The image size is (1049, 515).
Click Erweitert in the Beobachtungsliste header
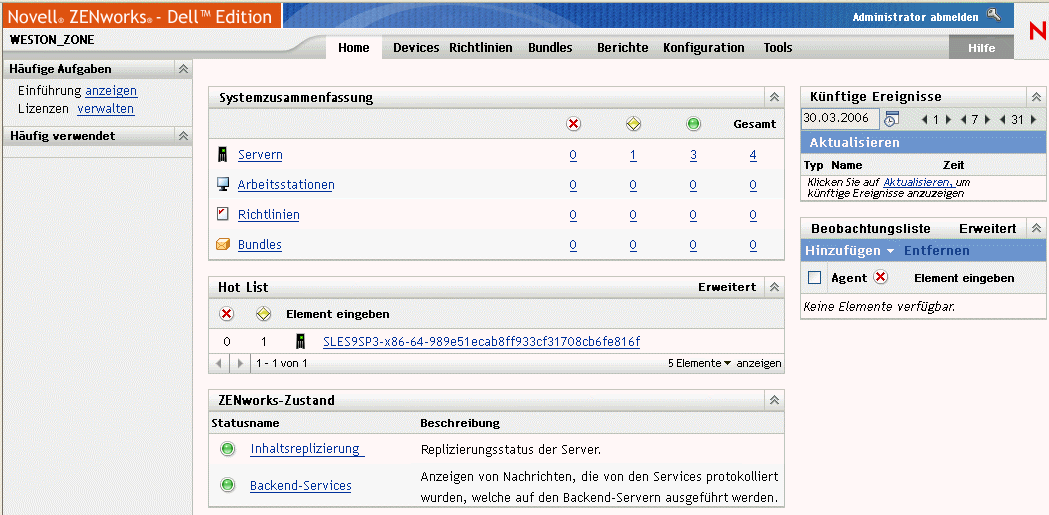point(987,229)
